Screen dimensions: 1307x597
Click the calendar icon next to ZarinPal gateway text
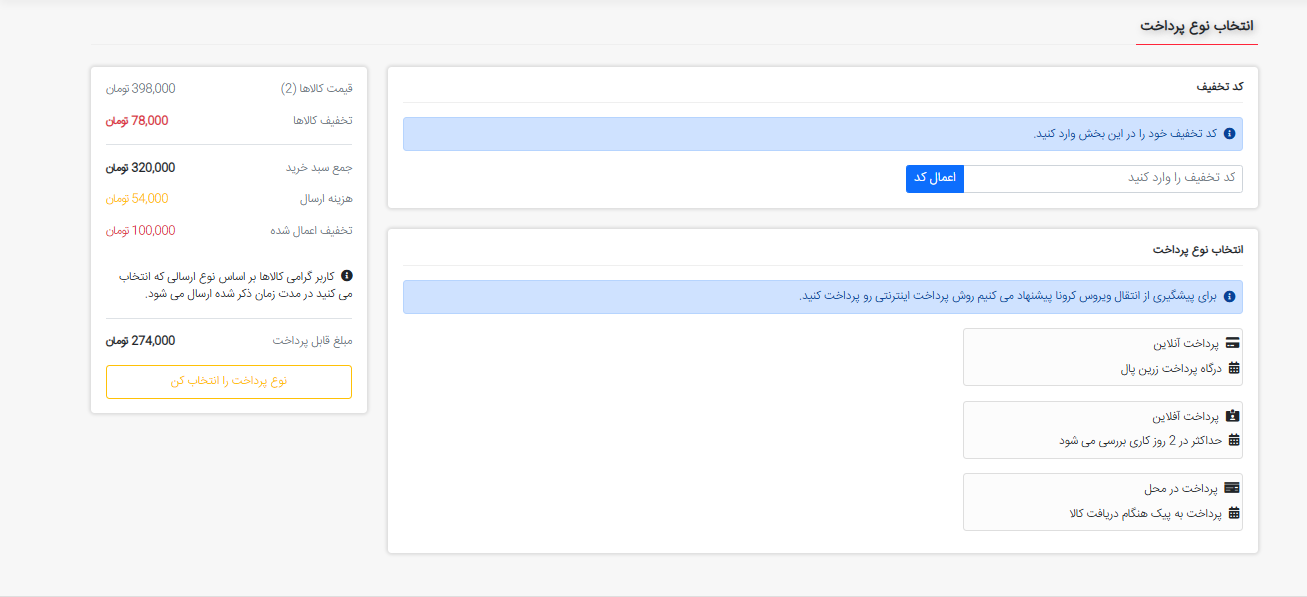coord(1233,367)
